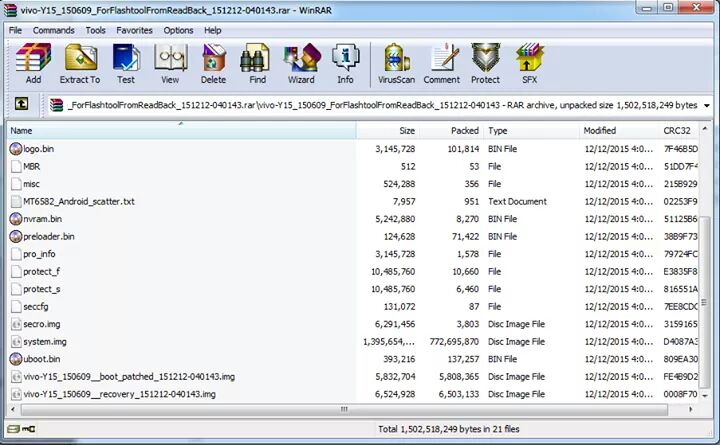Screen dimensions: 720x445
Task: Click the scroll left arrow
Action: click(x=12, y=409)
